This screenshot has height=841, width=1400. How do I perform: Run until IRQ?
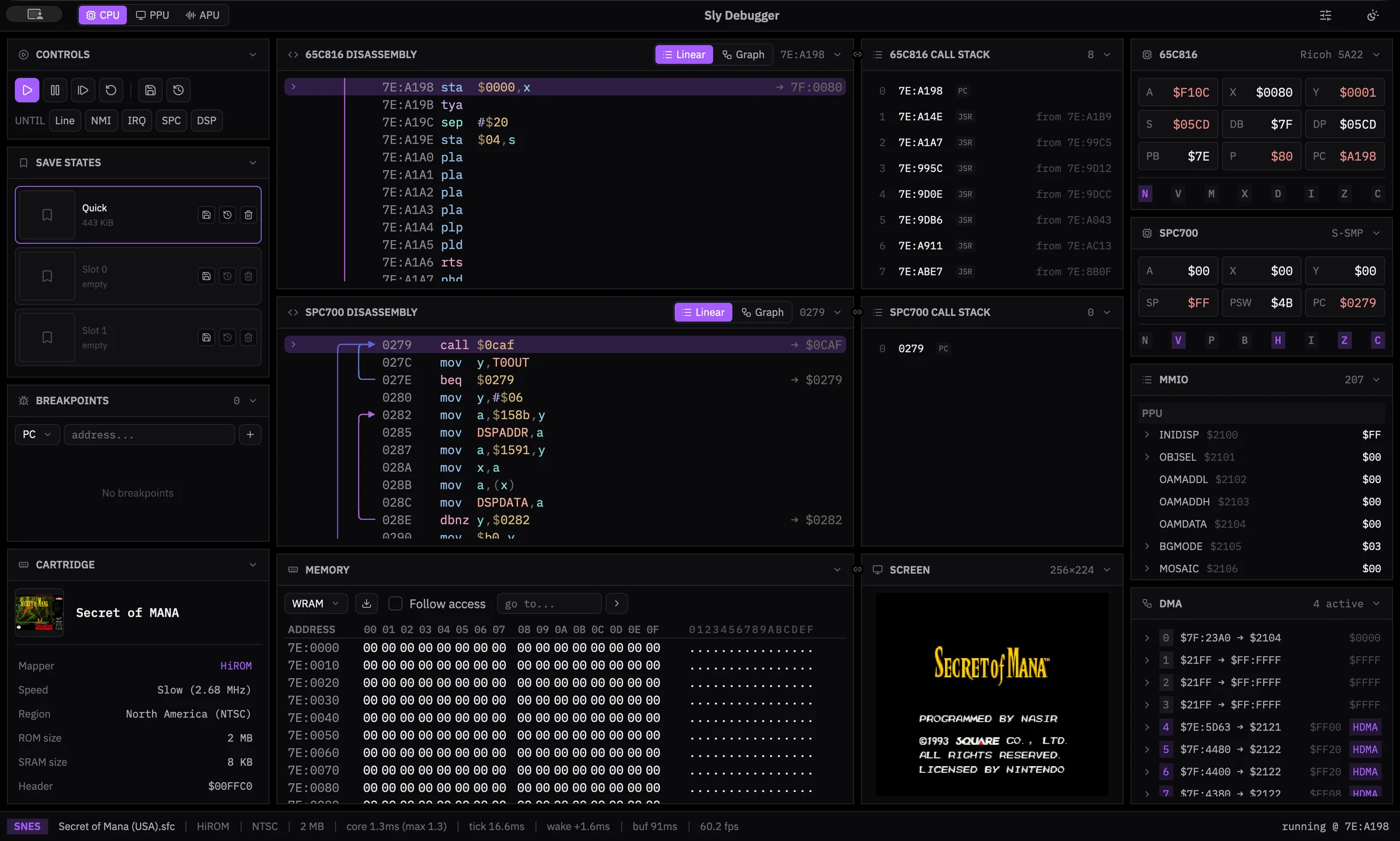(x=136, y=120)
